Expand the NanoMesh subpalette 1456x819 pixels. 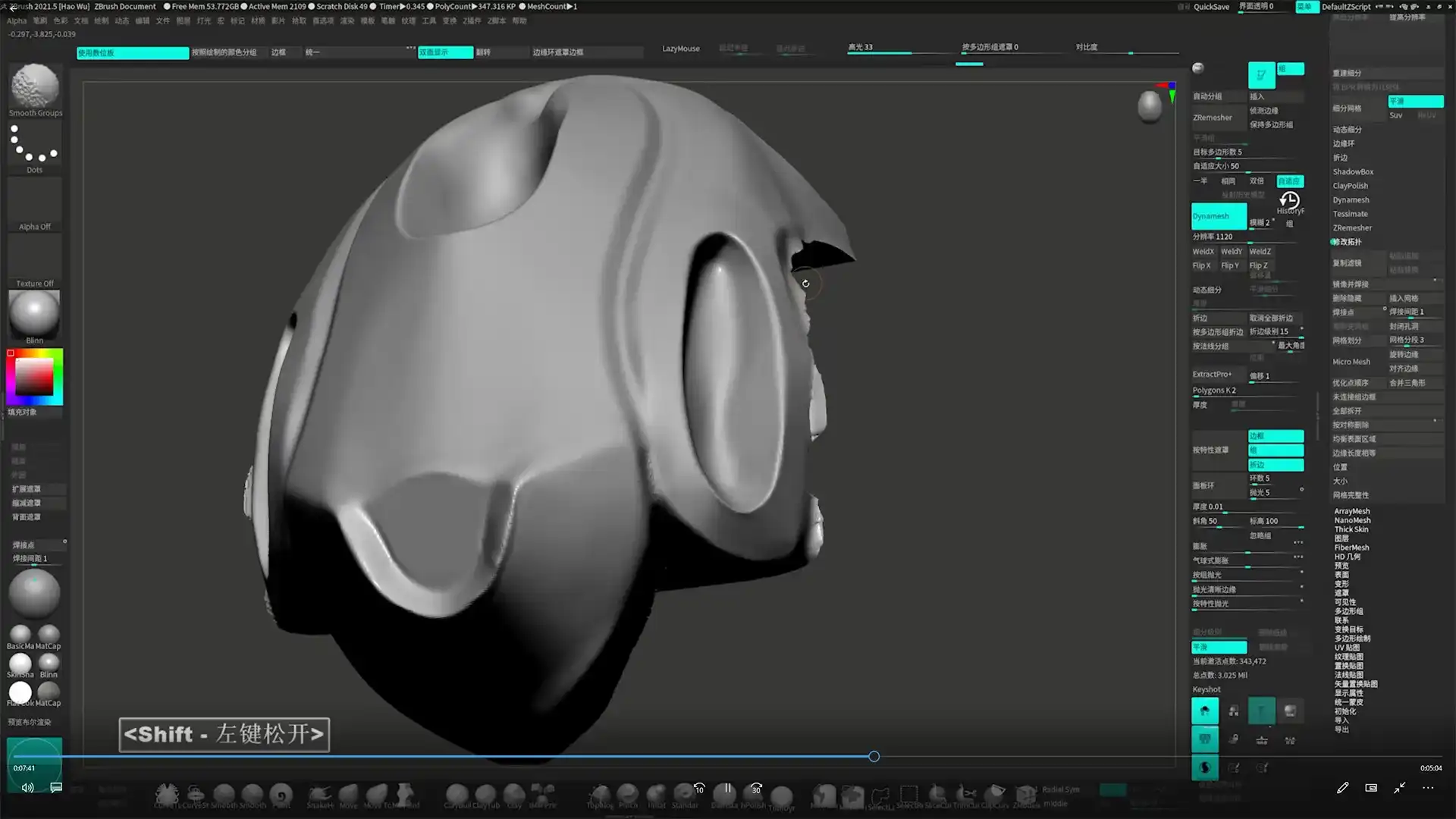(1352, 520)
